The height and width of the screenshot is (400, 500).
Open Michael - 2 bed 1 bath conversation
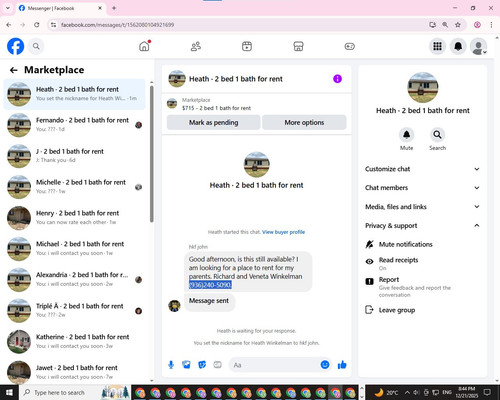pyautogui.click(x=74, y=249)
